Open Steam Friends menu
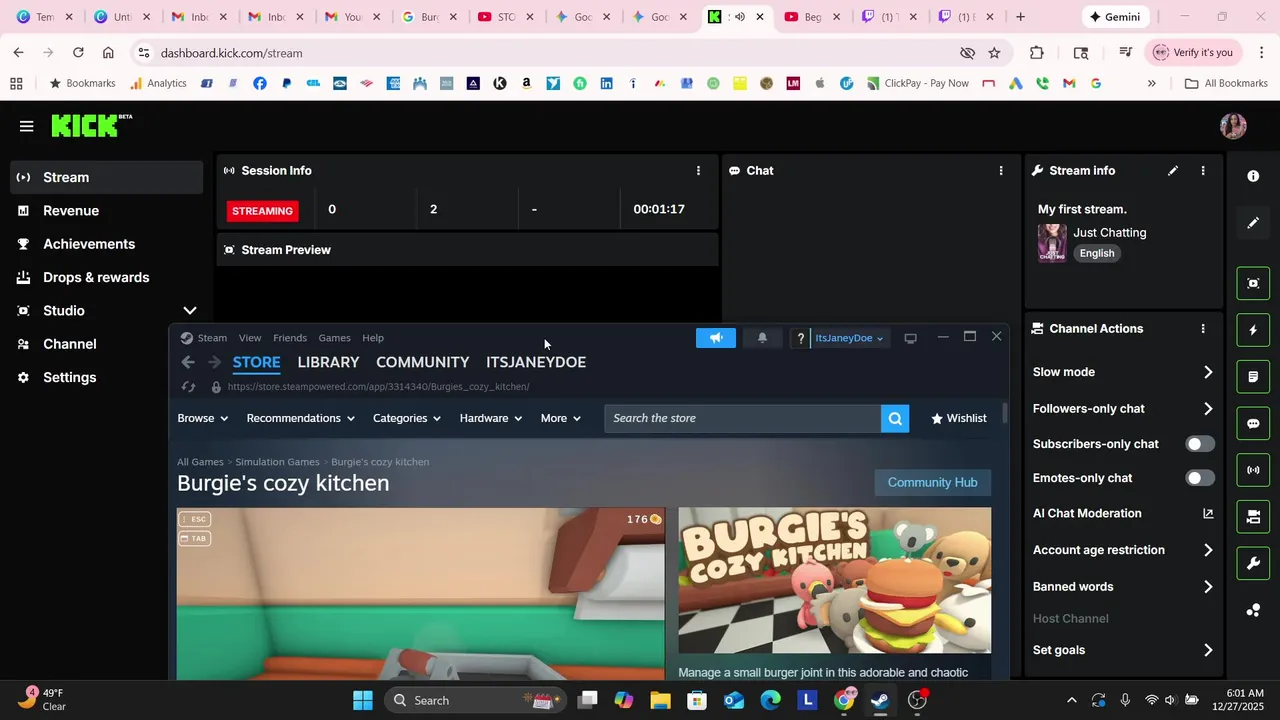 tap(290, 338)
